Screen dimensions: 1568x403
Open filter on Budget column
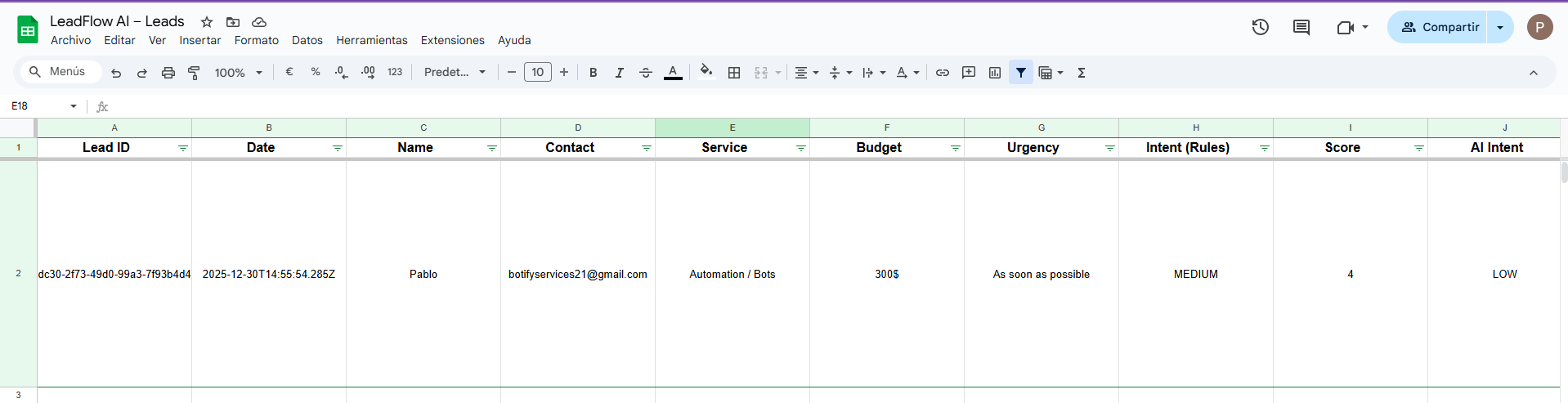pyautogui.click(x=956, y=148)
